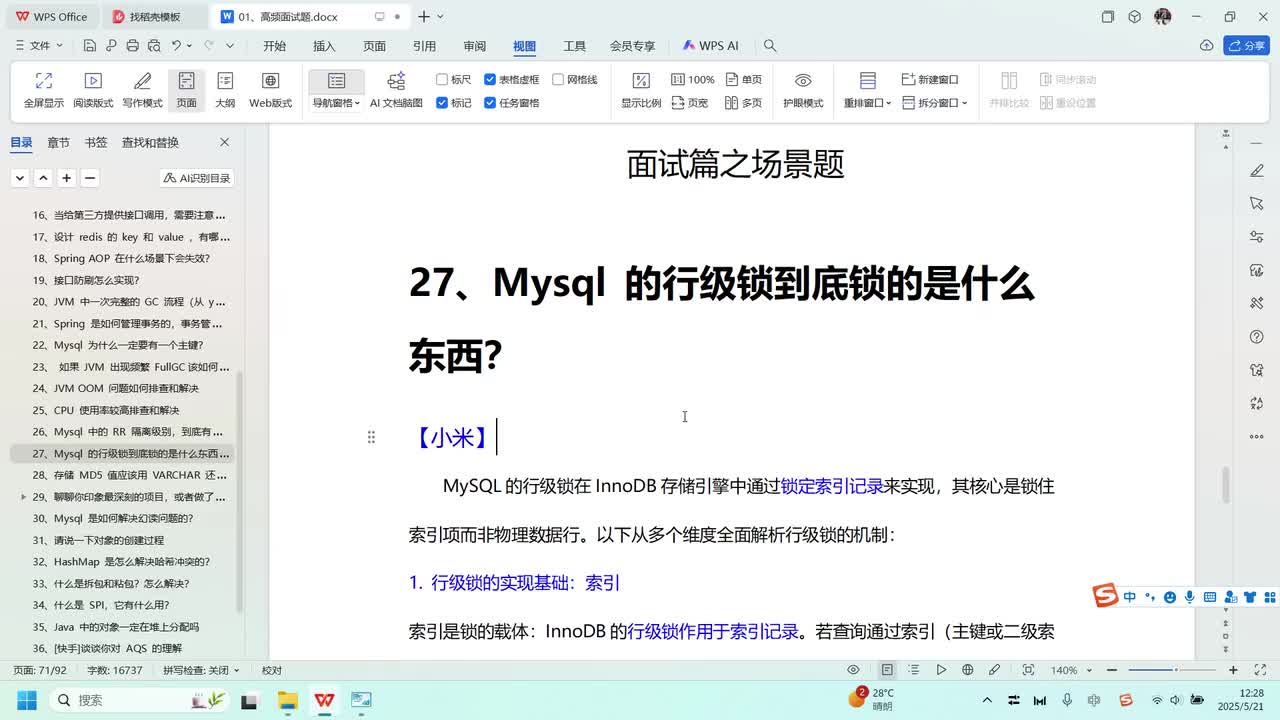Toggle spell check 拼写检查 in status bar
The image size is (1280, 720).
coord(201,670)
